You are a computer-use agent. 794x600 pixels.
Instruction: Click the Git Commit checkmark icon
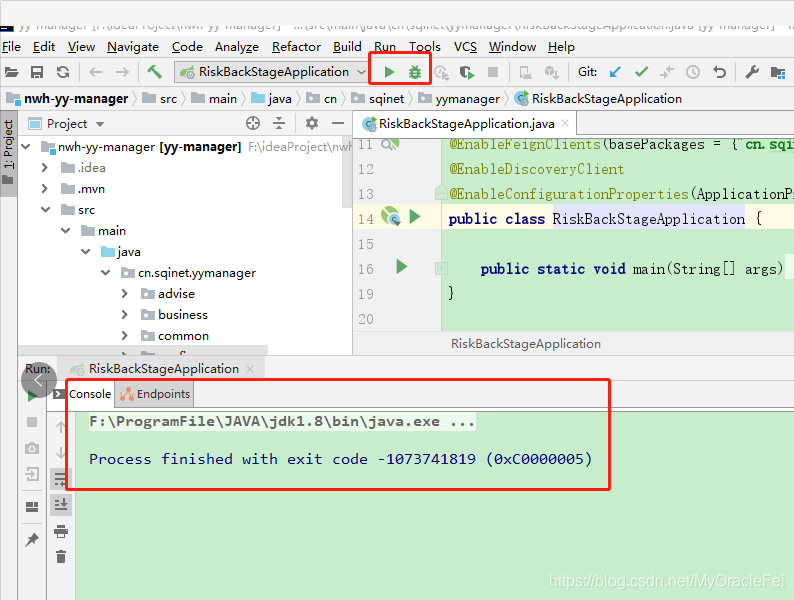pos(641,72)
